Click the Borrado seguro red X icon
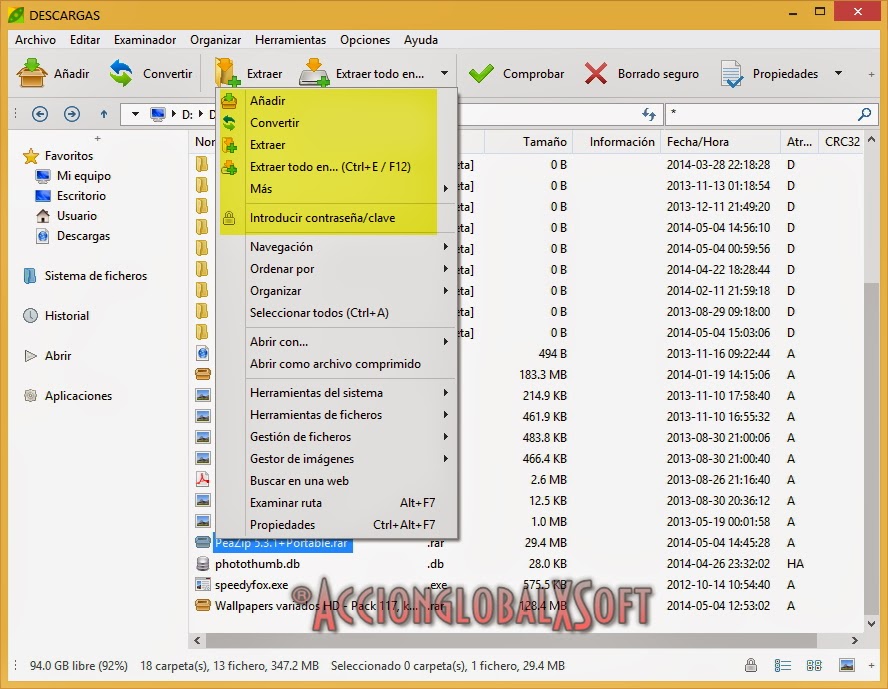The width and height of the screenshot is (888, 689). tap(596, 74)
